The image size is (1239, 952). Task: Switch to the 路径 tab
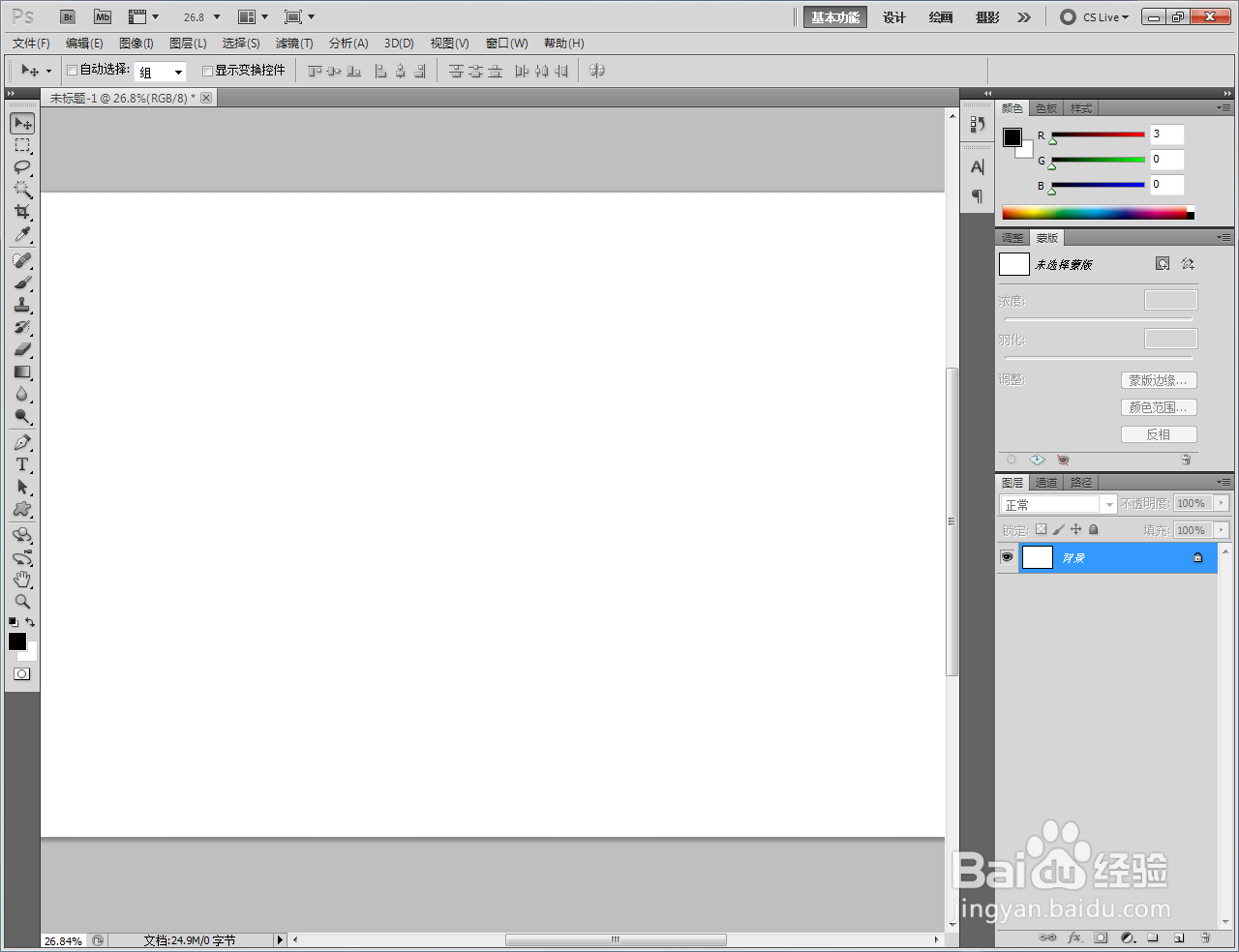(1081, 483)
